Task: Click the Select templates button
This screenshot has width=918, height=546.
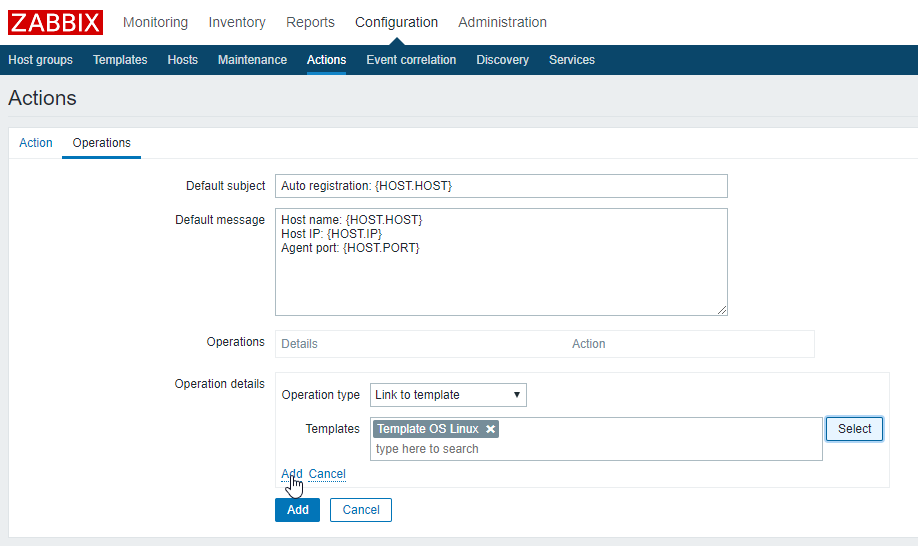Action: (x=854, y=429)
